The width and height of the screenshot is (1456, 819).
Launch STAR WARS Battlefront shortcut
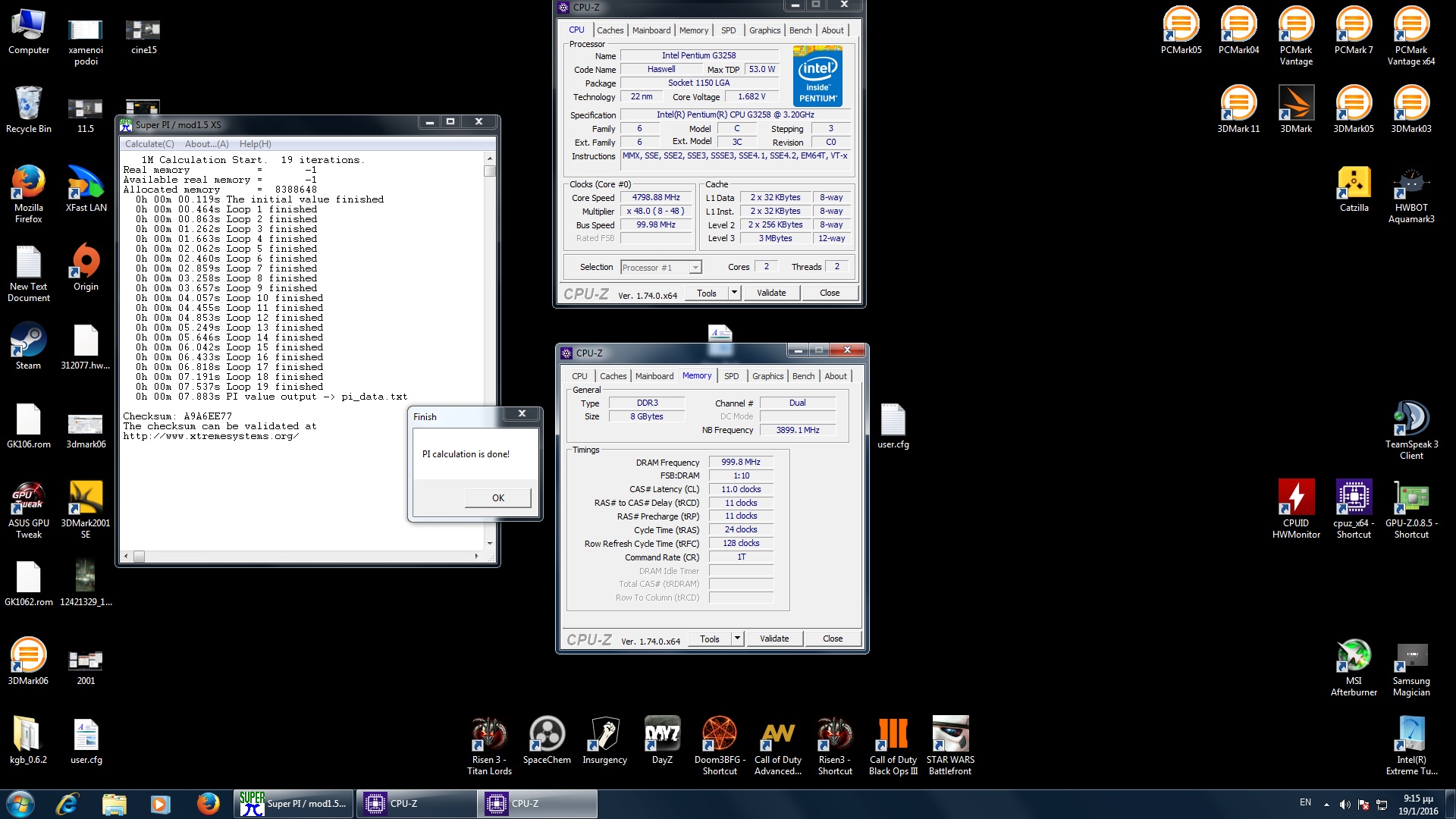pos(950,745)
